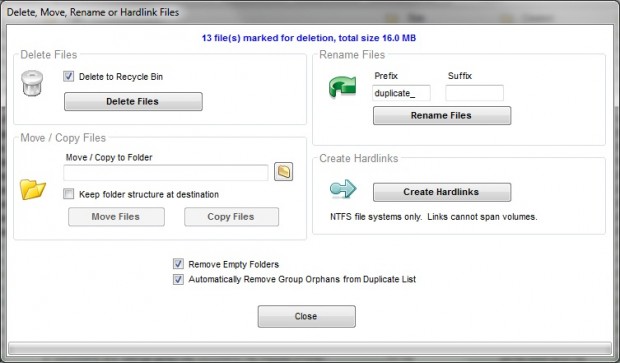Click the progress bar at dialog bottom
Viewport: 620px width, 363px height.
(310, 348)
